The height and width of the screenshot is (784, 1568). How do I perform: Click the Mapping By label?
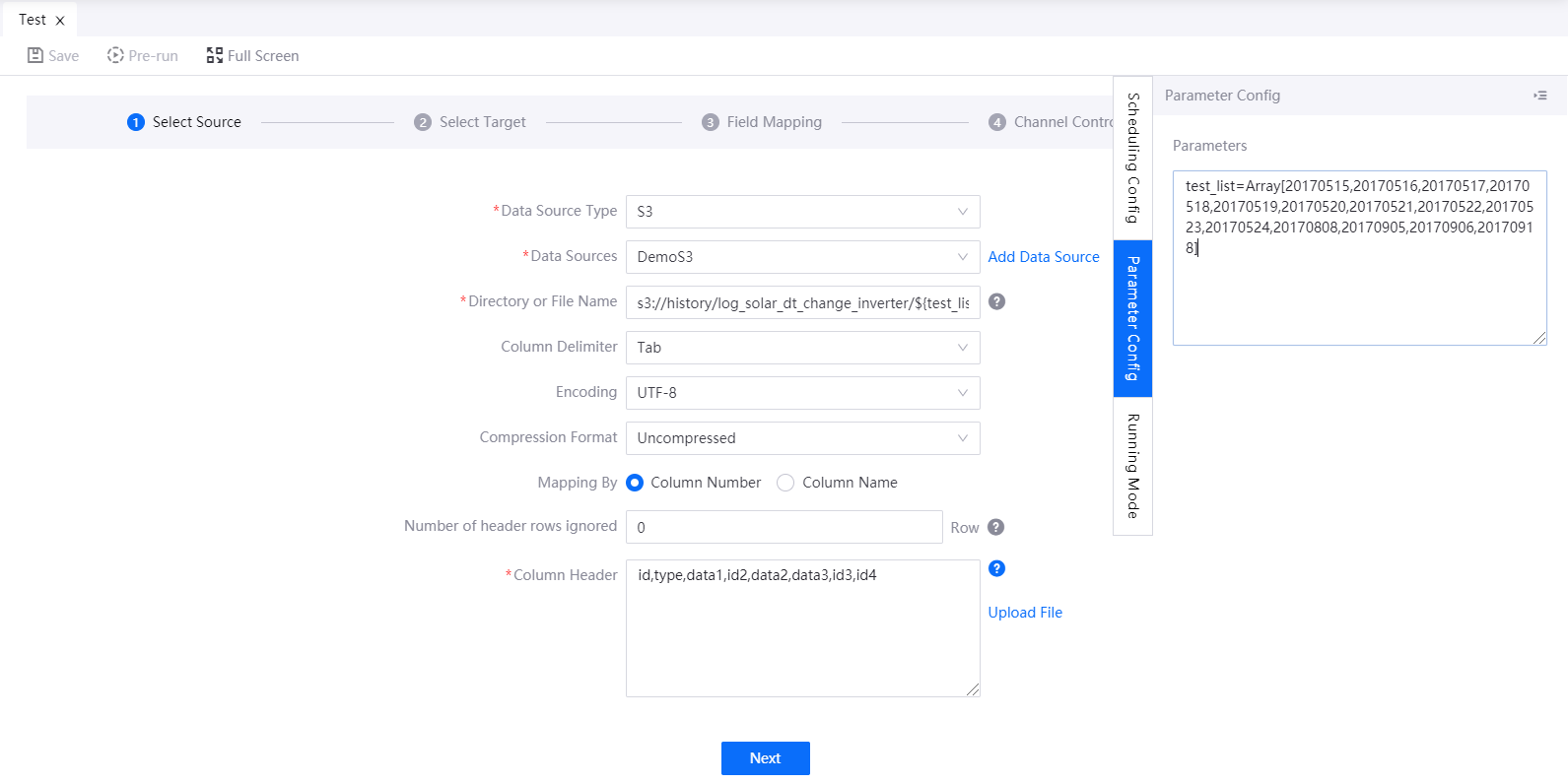pos(578,483)
